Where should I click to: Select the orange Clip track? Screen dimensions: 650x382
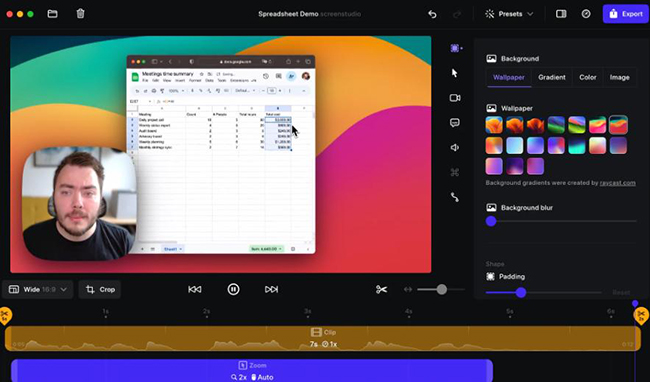[323, 338]
